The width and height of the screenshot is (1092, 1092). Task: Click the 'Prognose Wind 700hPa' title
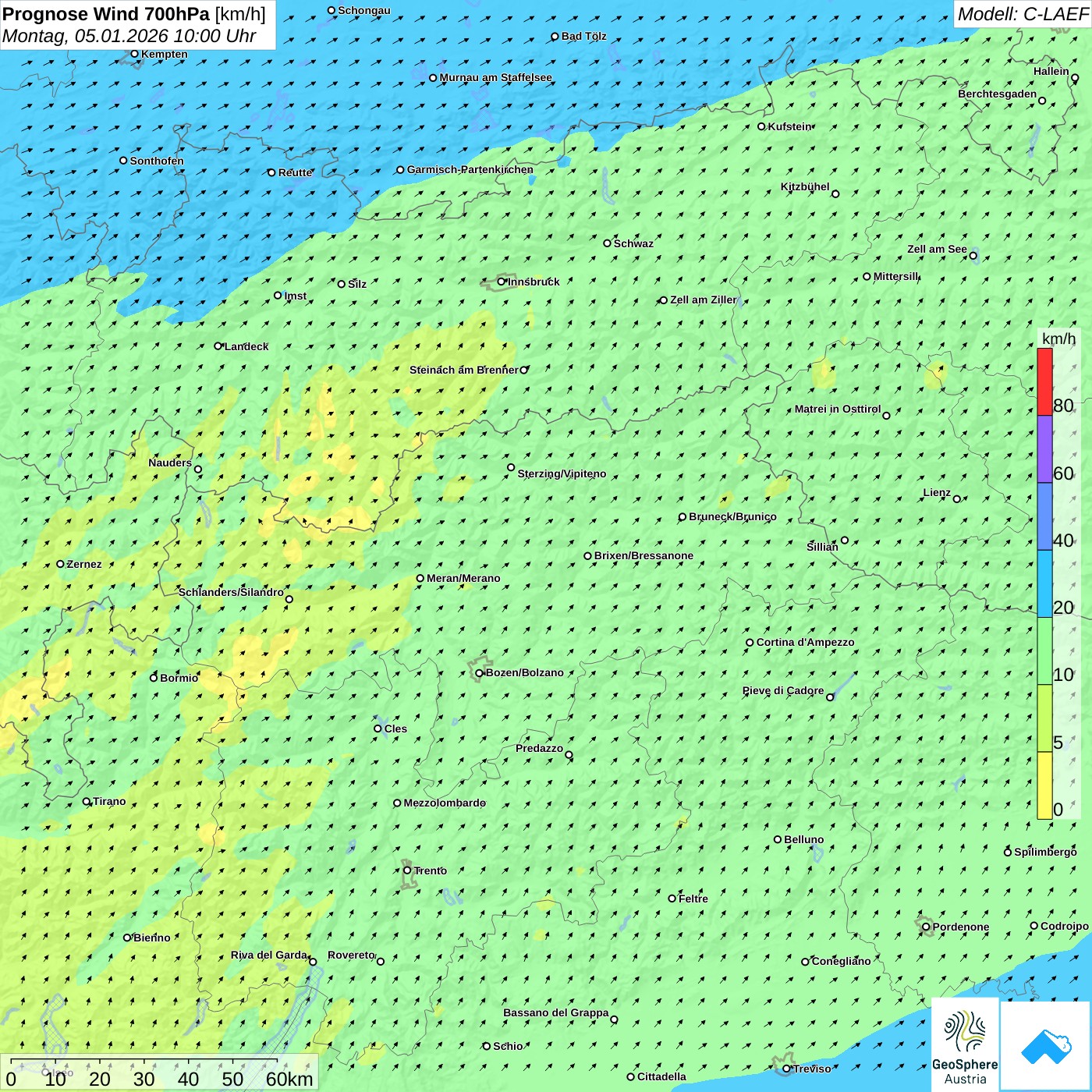(106, 14)
